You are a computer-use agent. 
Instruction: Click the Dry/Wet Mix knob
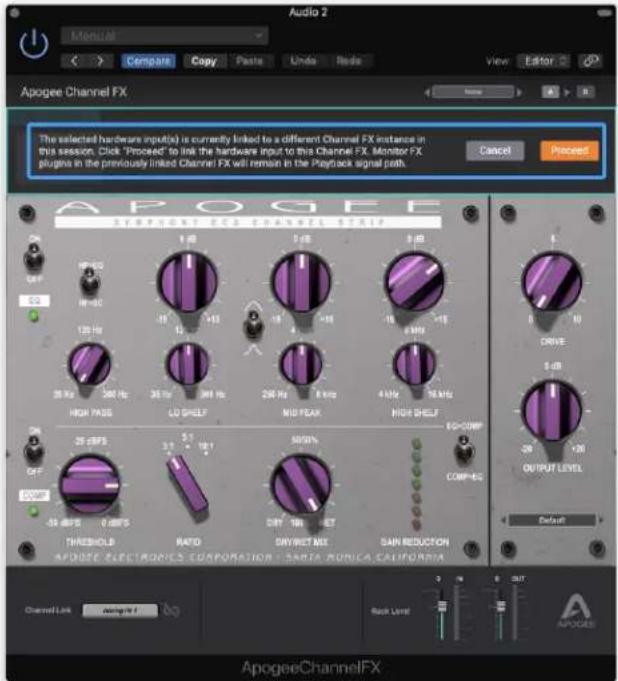pos(301,486)
